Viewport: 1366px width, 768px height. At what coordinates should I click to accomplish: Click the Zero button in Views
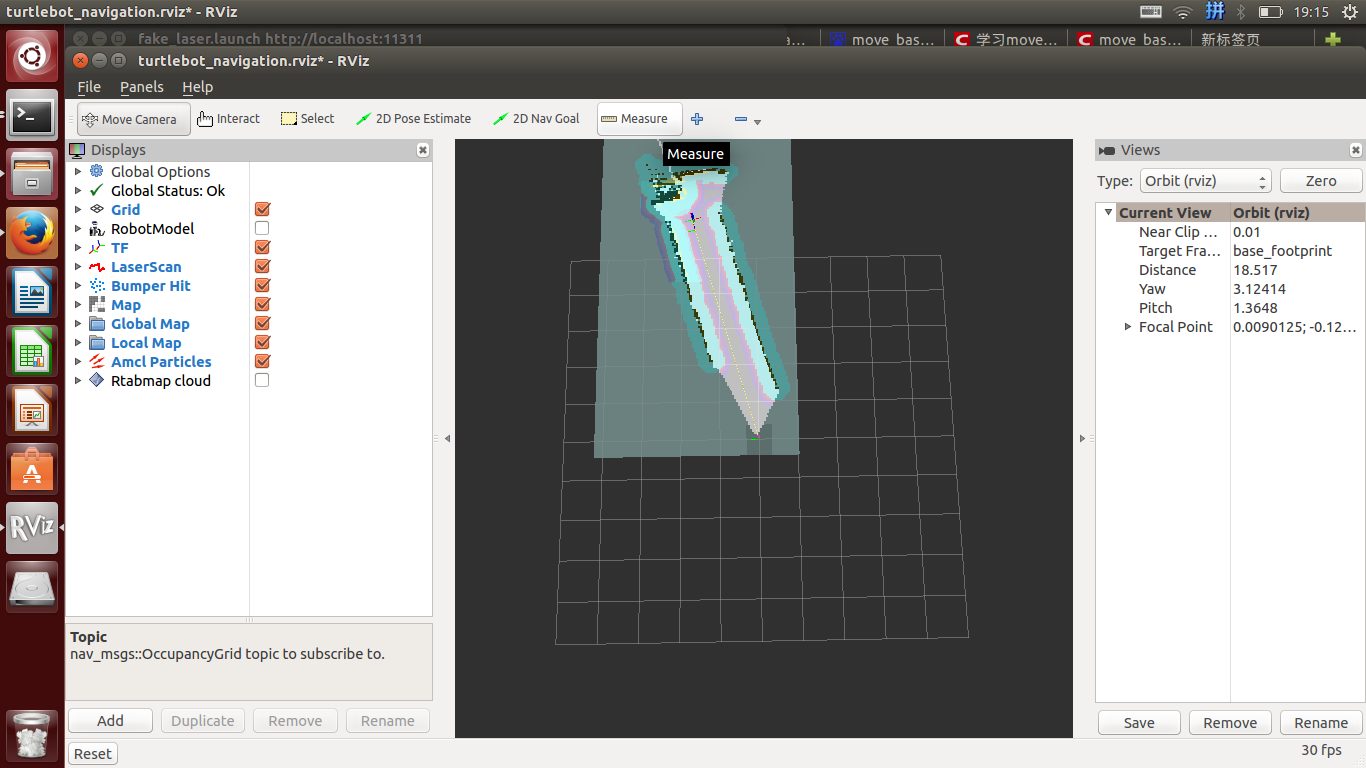[1320, 181]
